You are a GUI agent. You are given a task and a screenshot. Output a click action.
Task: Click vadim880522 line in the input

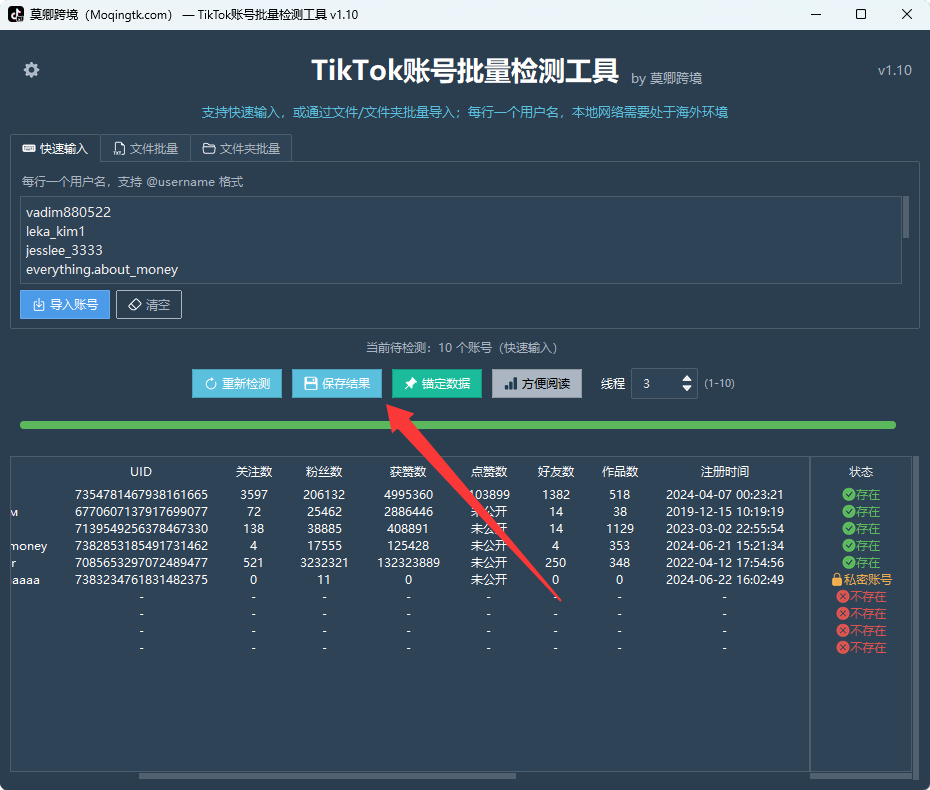(68, 212)
